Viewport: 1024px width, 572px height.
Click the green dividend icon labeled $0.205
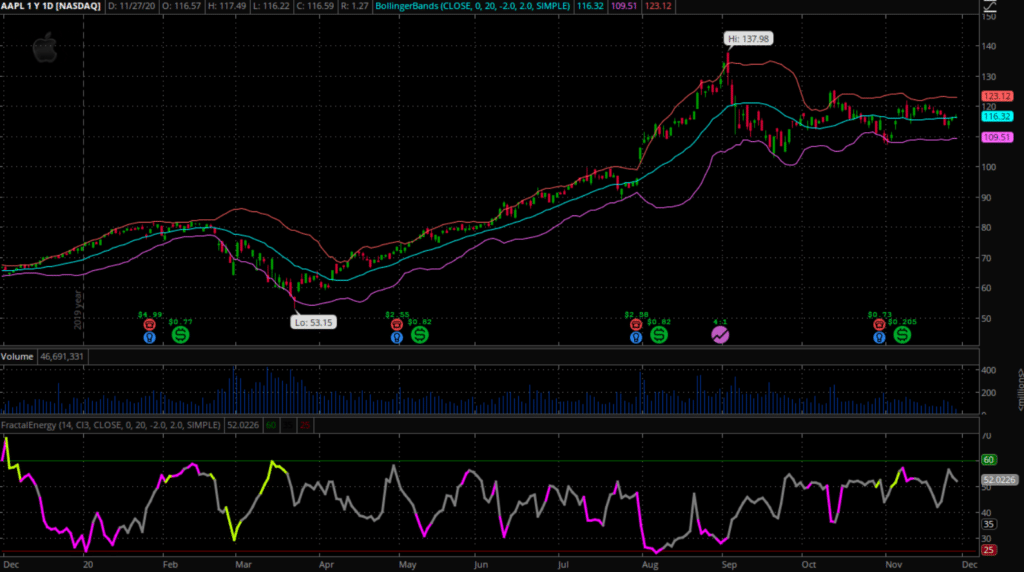(902, 335)
